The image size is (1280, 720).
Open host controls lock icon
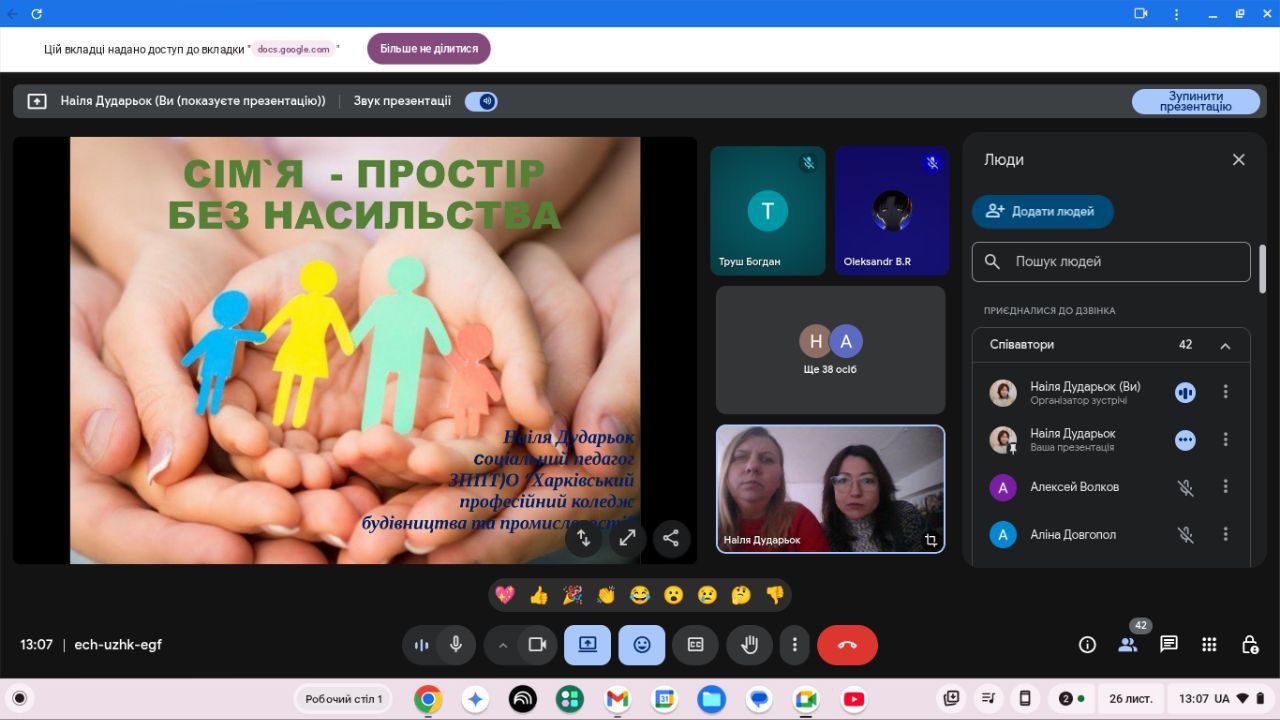tap(1249, 645)
